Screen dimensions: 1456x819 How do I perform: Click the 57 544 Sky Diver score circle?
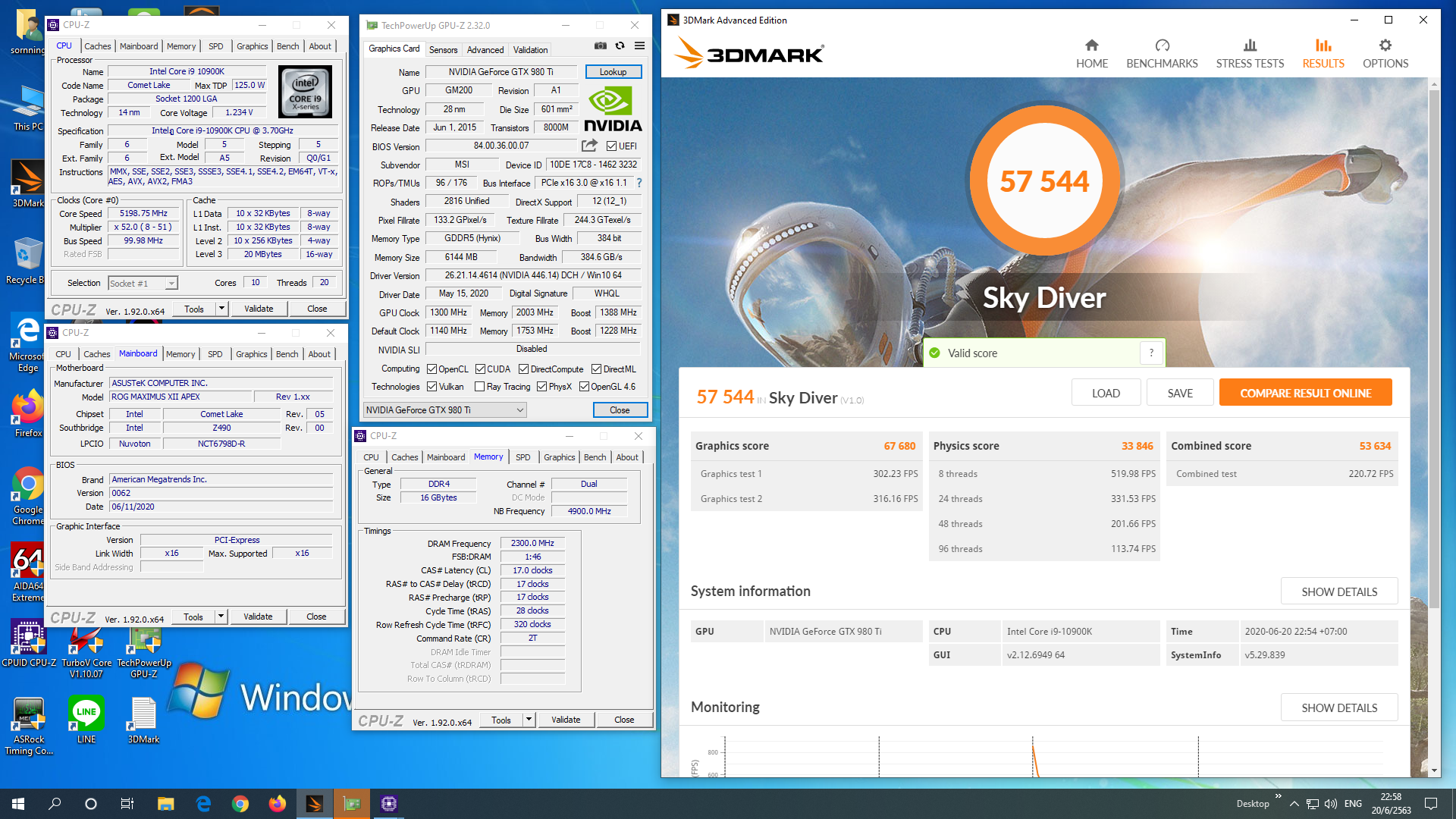(1044, 181)
